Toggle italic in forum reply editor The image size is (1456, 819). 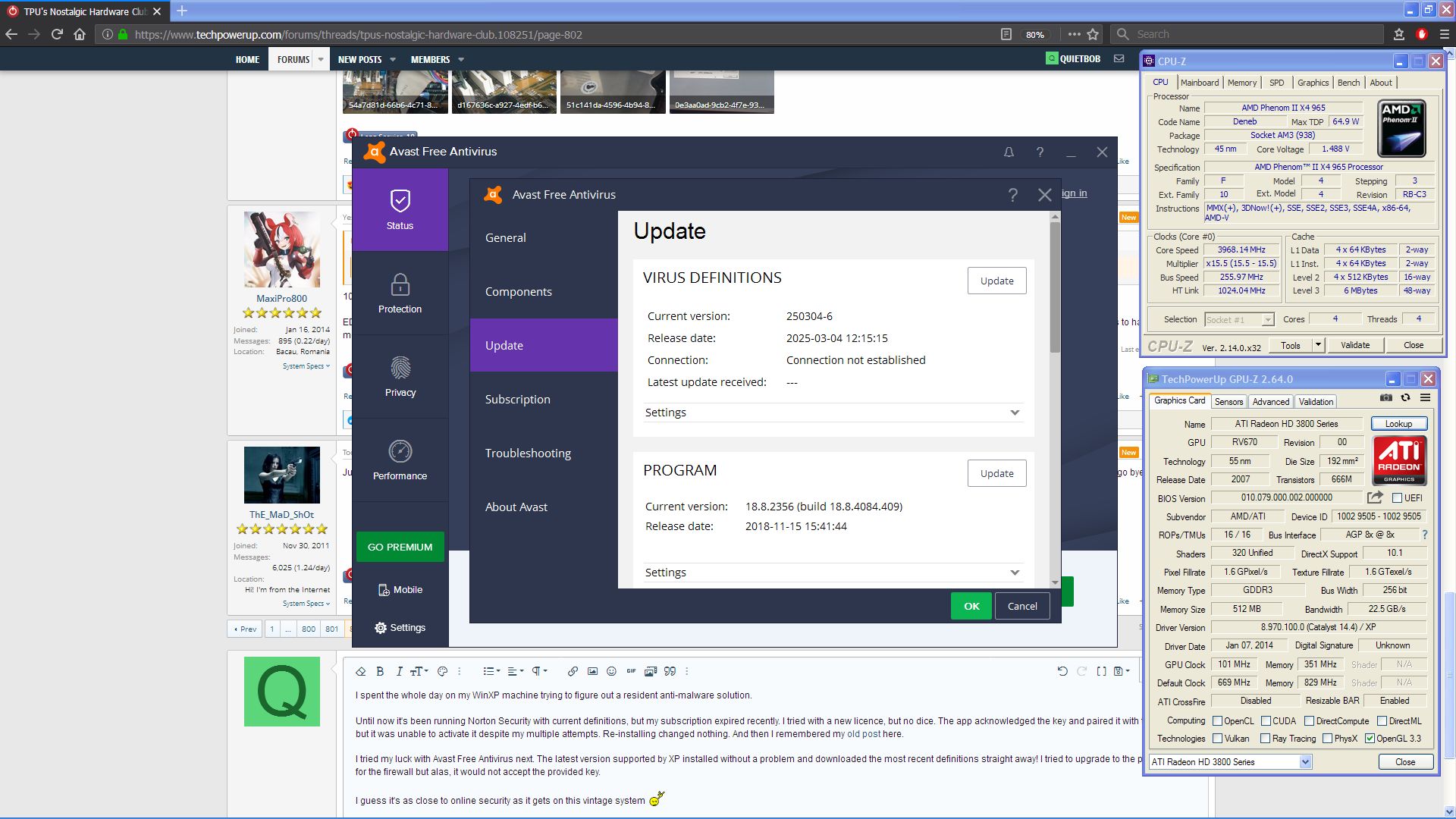[399, 671]
